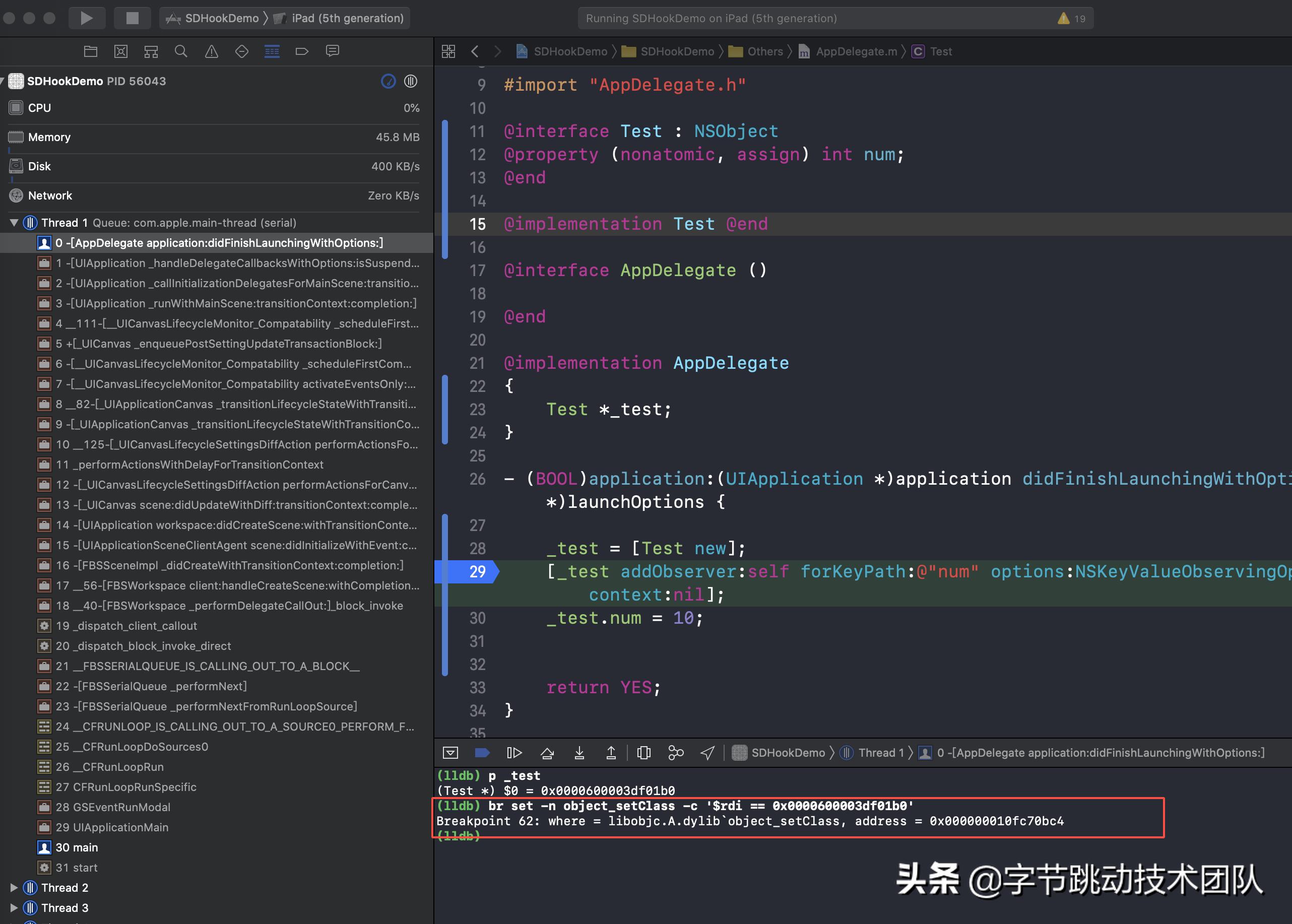The image size is (1292, 924).
Task: Open the Find navigator magnifying glass
Action: tap(181, 51)
